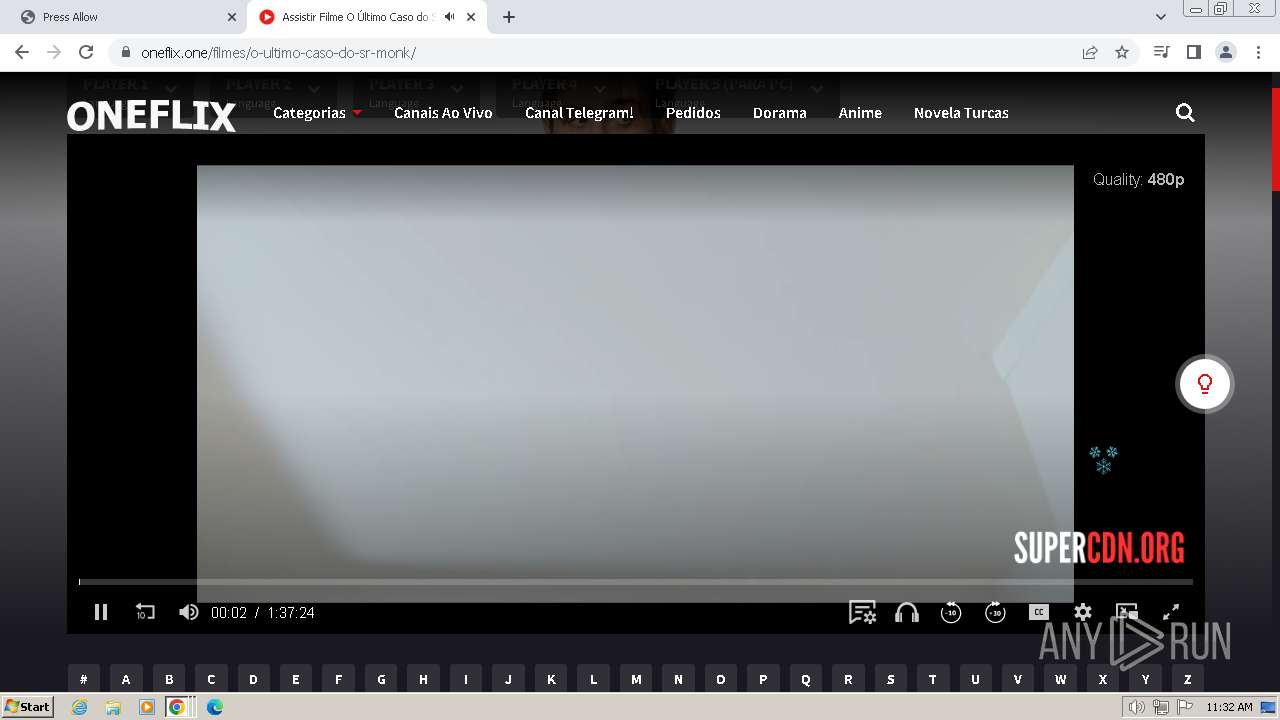
Task: Open Windows Start menu
Action: click(28, 706)
